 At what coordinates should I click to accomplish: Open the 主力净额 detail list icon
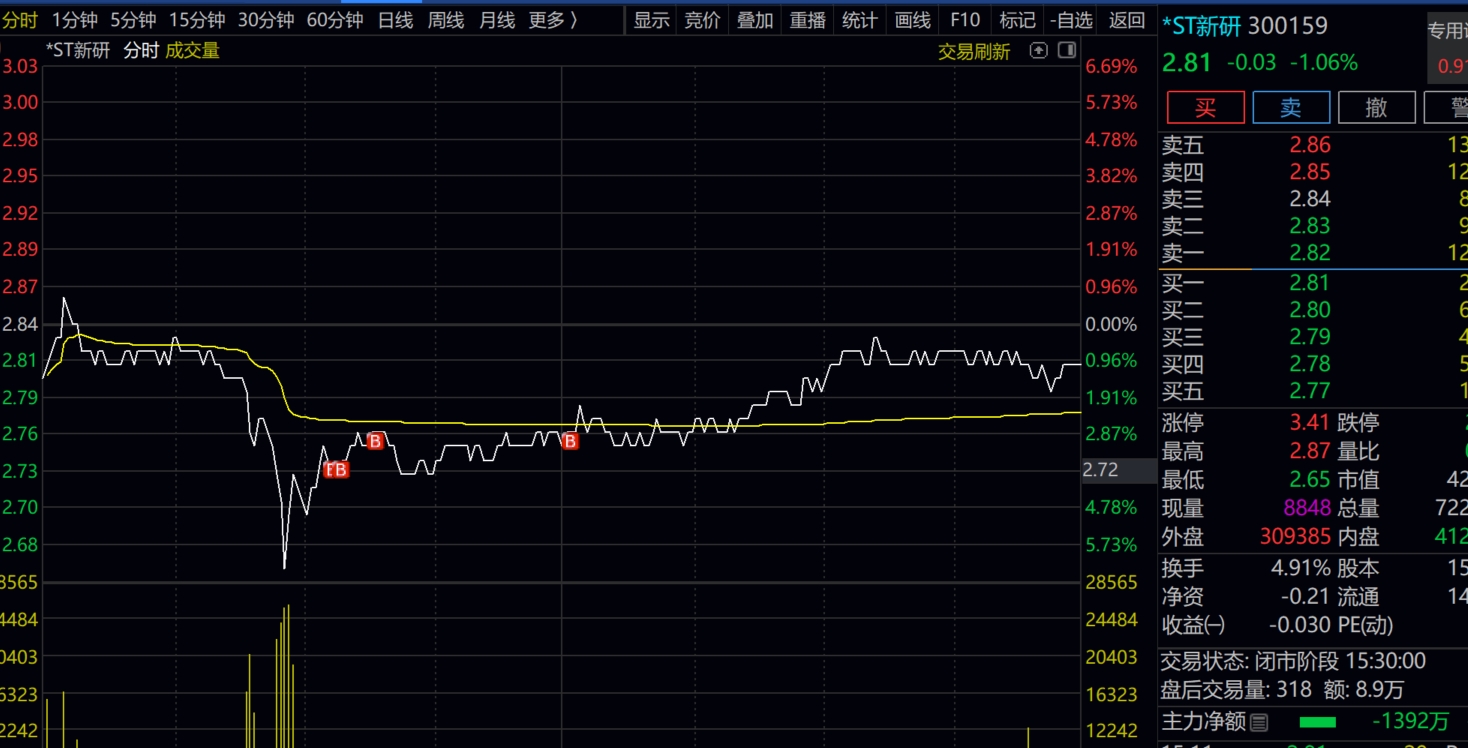tap(1259, 721)
